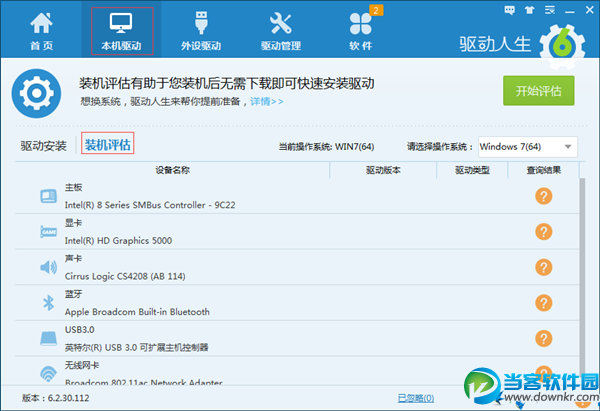
Task: Select the 驱动安装 sub-tab
Action: click(x=43, y=146)
